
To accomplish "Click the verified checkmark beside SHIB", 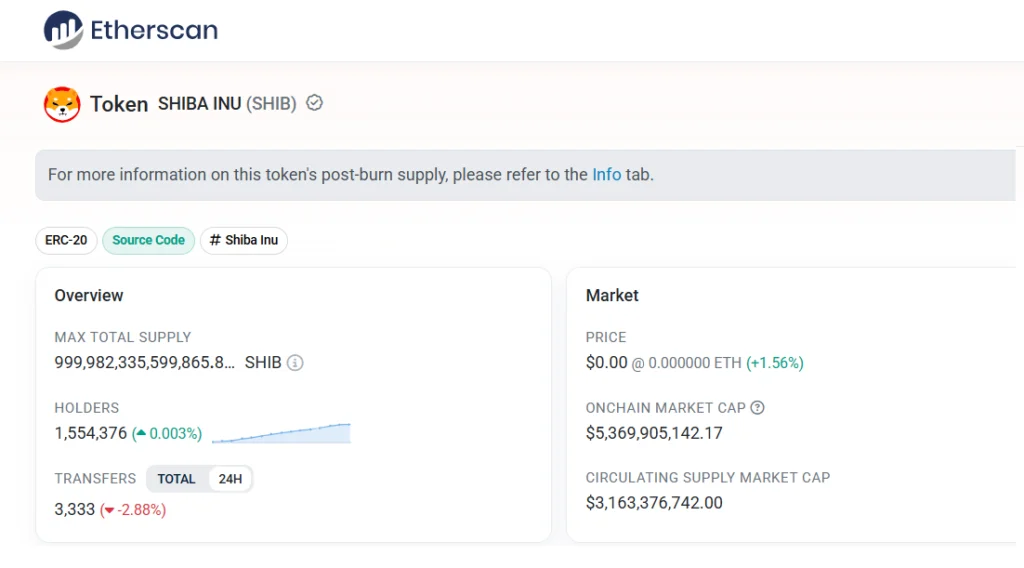I will 314,103.
